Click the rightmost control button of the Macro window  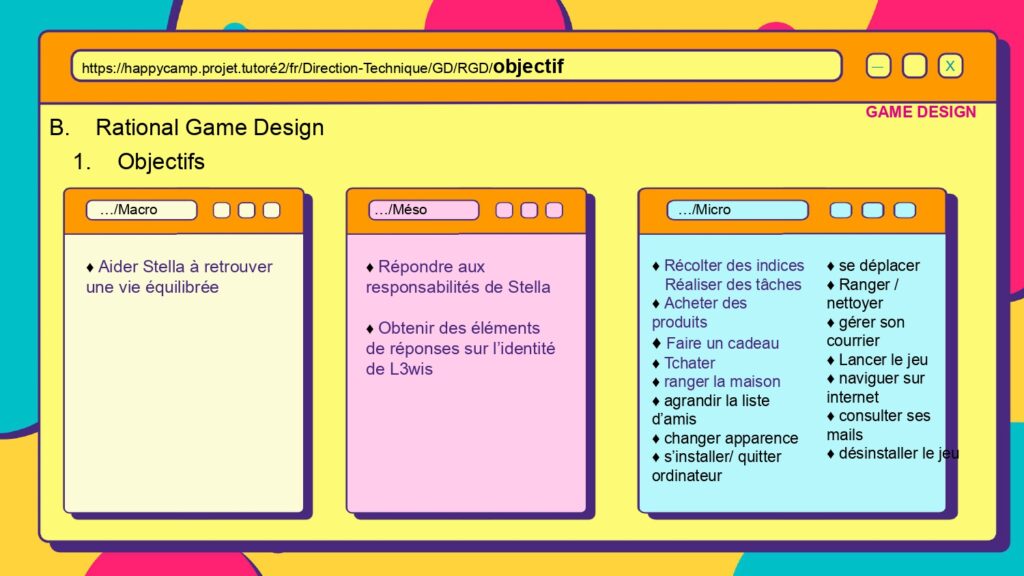272,210
